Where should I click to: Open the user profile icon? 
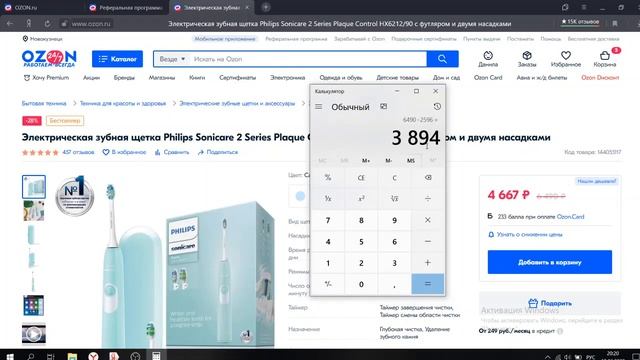tap(488, 59)
